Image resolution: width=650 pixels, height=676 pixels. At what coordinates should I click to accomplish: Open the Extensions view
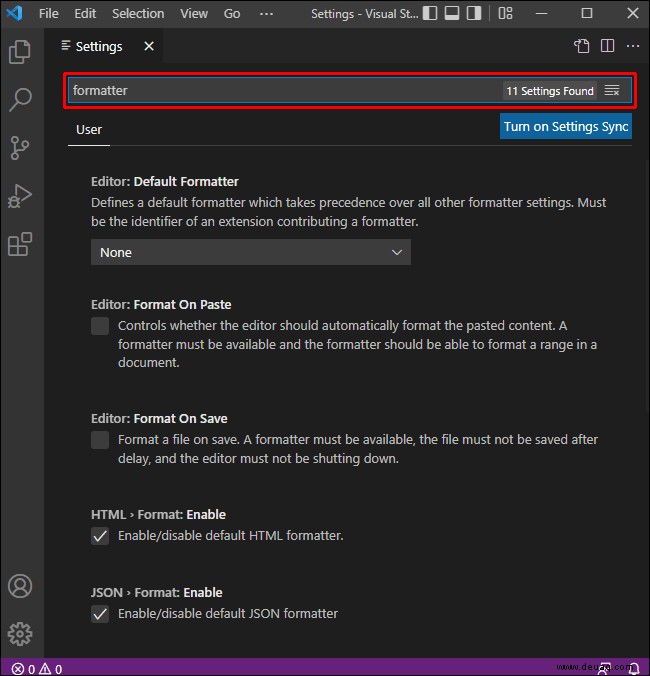20,244
